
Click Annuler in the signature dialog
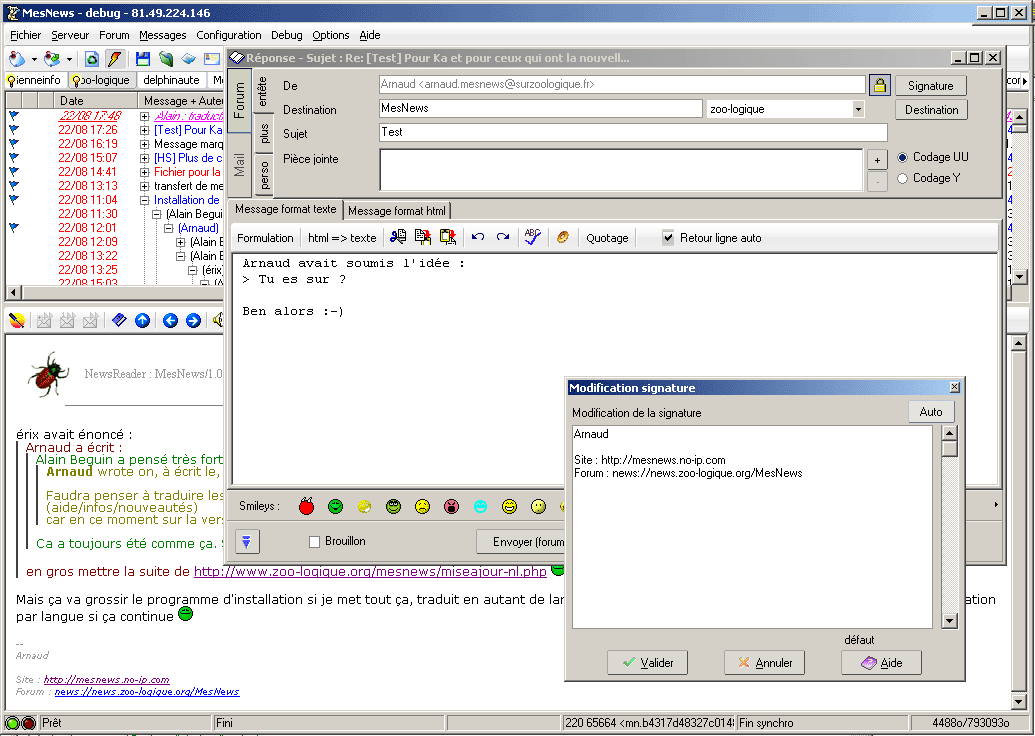tap(764, 662)
